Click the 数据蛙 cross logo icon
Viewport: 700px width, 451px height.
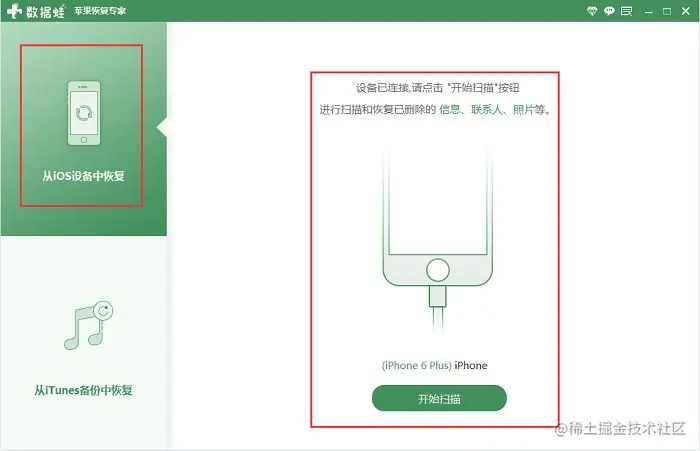(x=14, y=11)
